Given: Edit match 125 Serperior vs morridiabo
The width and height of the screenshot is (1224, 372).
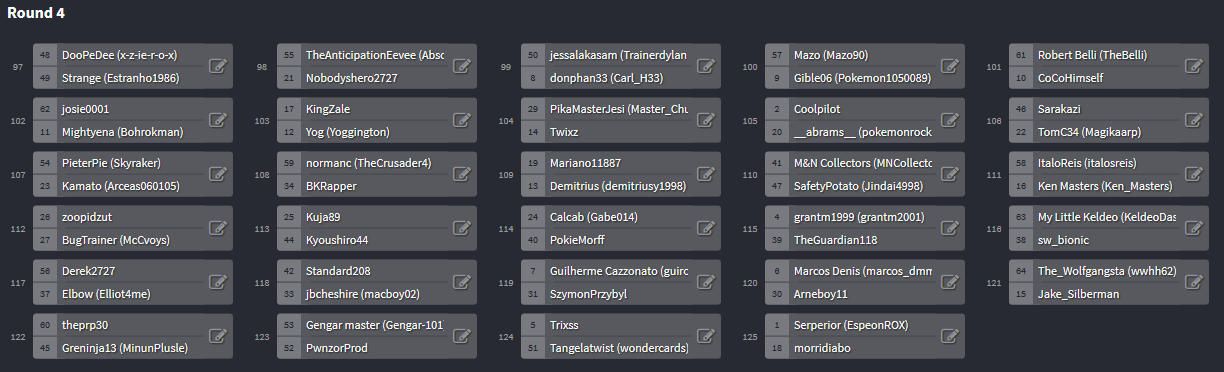Looking at the screenshot, I should click(x=949, y=336).
